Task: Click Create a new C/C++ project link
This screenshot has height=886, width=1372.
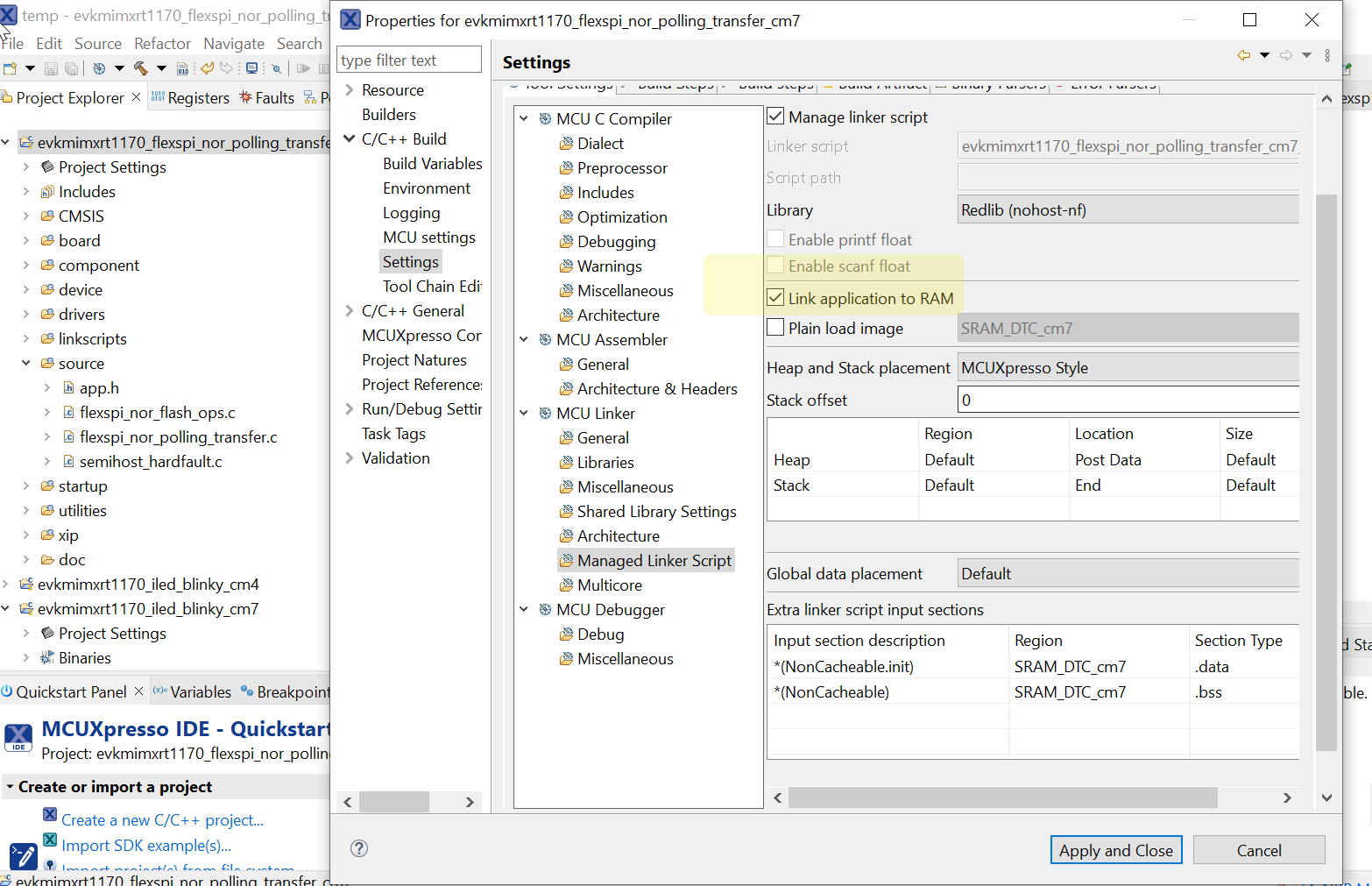Action: pyautogui.click(x=162, y=820)
